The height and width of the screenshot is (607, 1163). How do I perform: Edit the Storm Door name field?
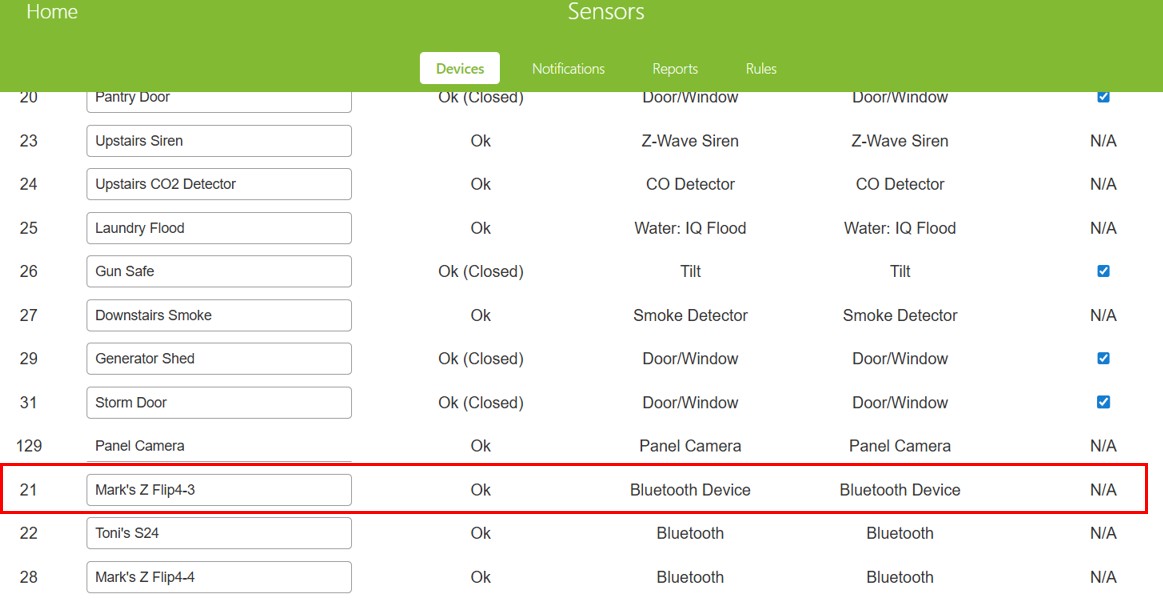tap(219, 402)
